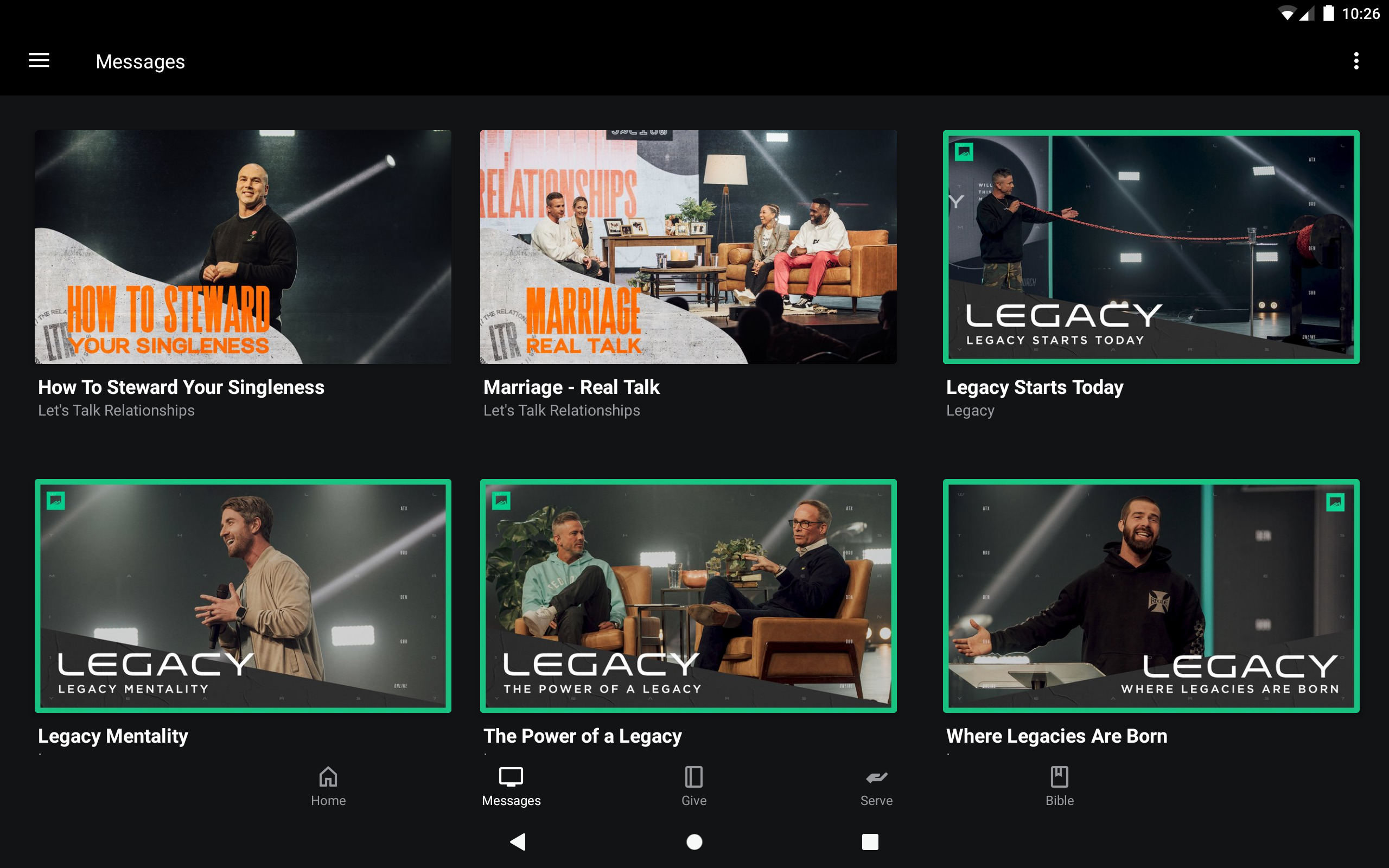
Task: Tap the Messages screen icon in bottom bar
Action: point(511,777)
